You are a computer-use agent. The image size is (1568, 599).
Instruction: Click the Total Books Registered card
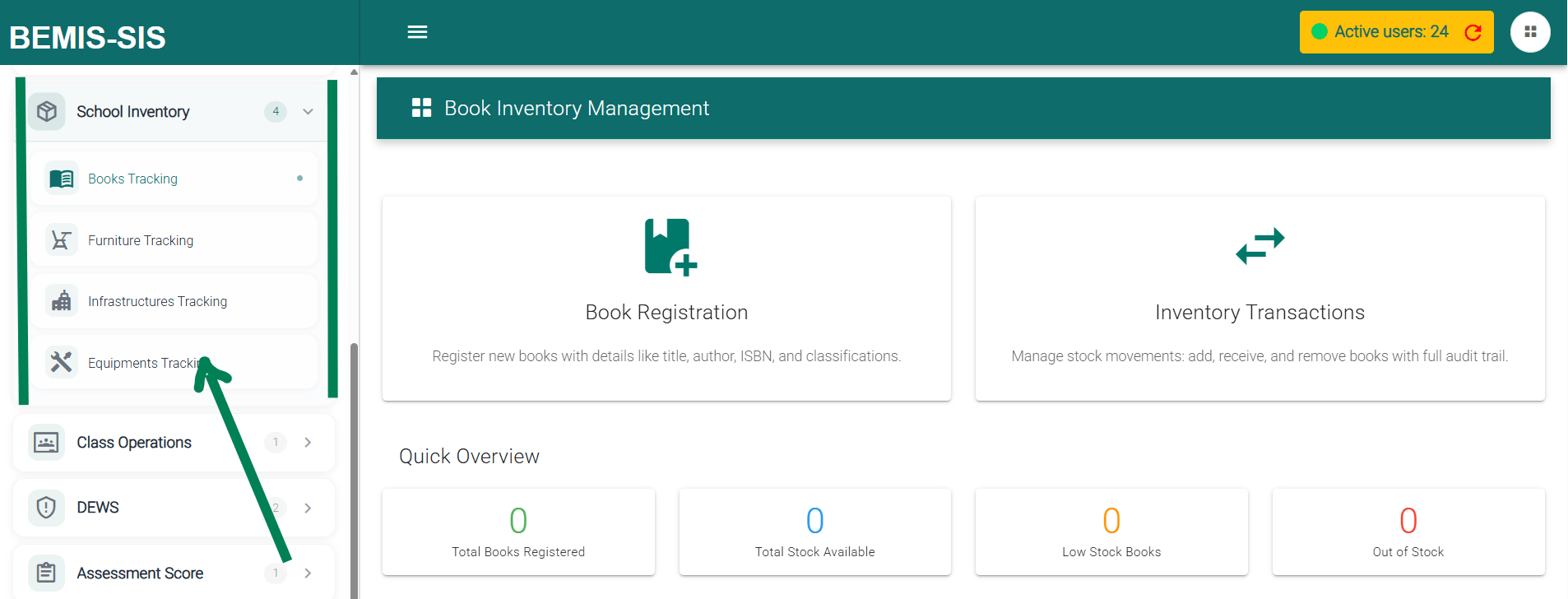[x=518, y=532]
